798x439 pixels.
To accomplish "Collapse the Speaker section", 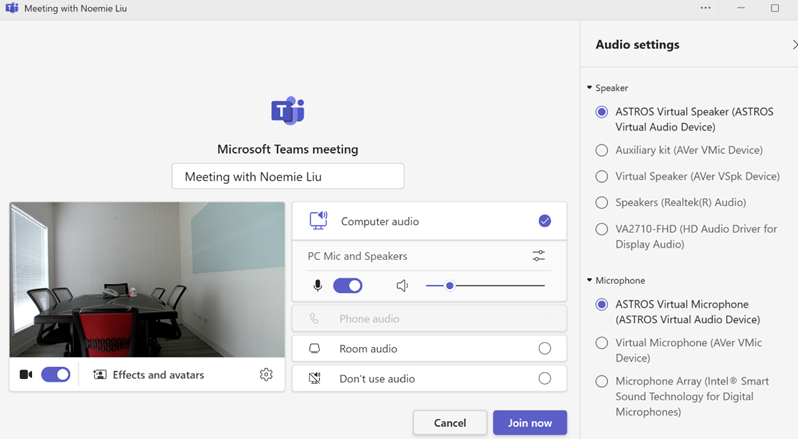I will click(590, 88).
